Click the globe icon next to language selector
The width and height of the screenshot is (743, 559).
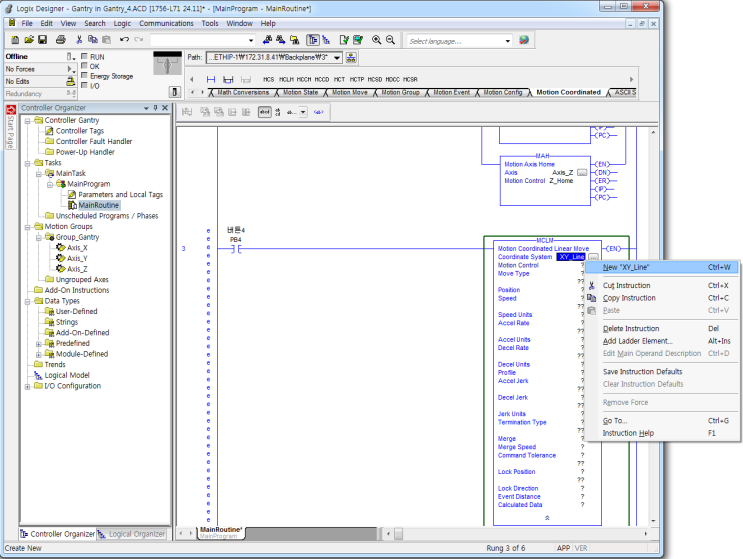click(x=523, y=40)
